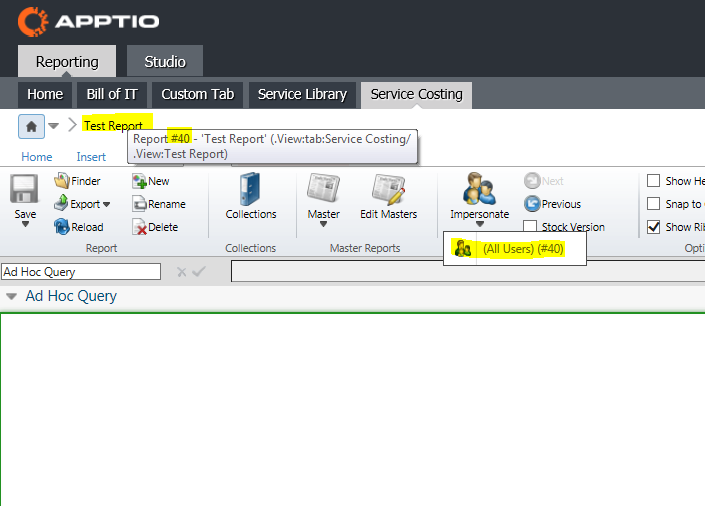Open the Master dropdown arrow
Viewport: 705px width, 506px height.
323,224
